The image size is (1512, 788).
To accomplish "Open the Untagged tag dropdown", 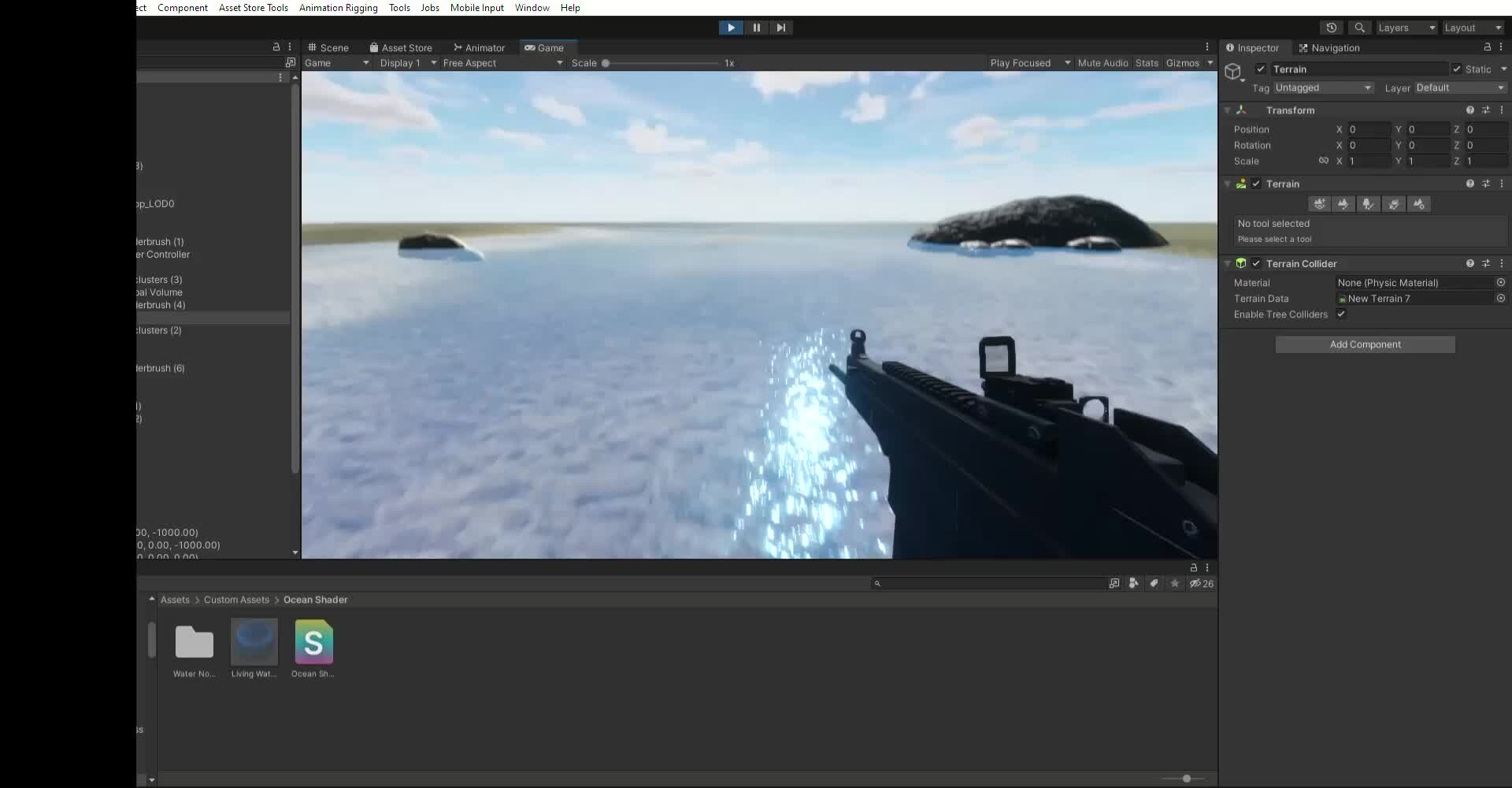I will pyautogui.click(x=1323, y=88).
